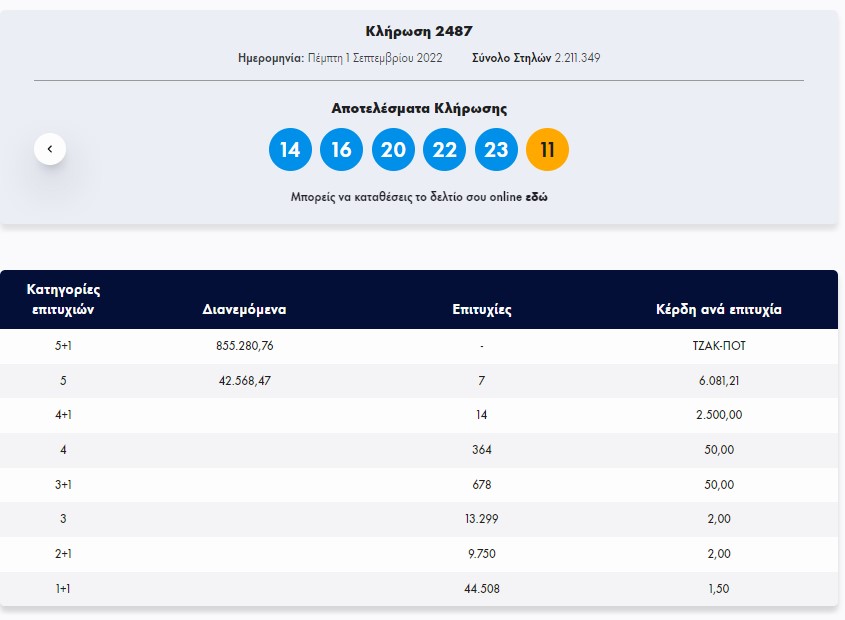
Task: Click the distributed amount 855.280,76
Action: (244, 346)
